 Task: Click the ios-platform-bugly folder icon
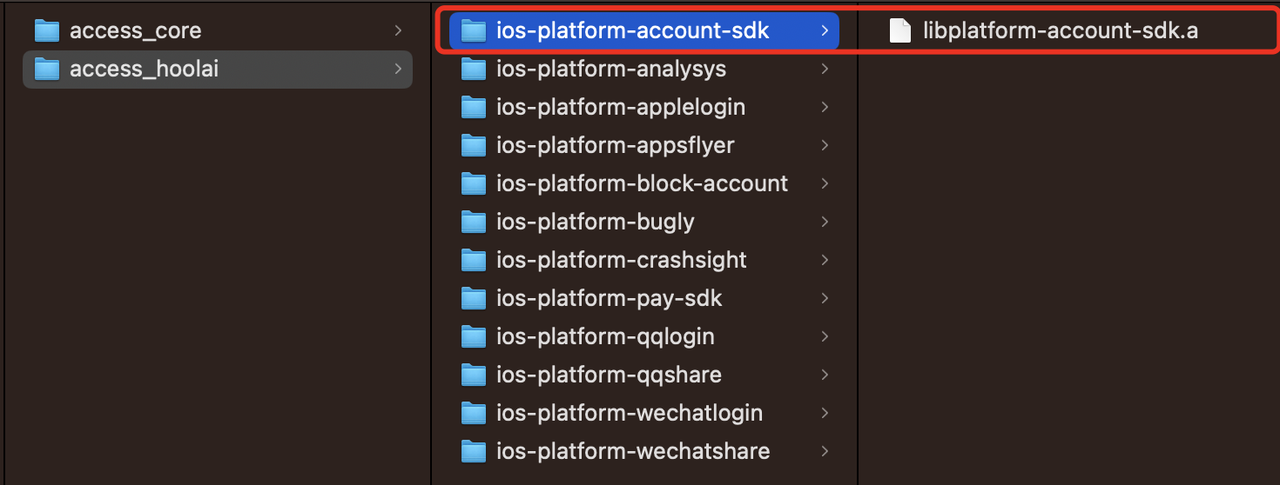473,222
